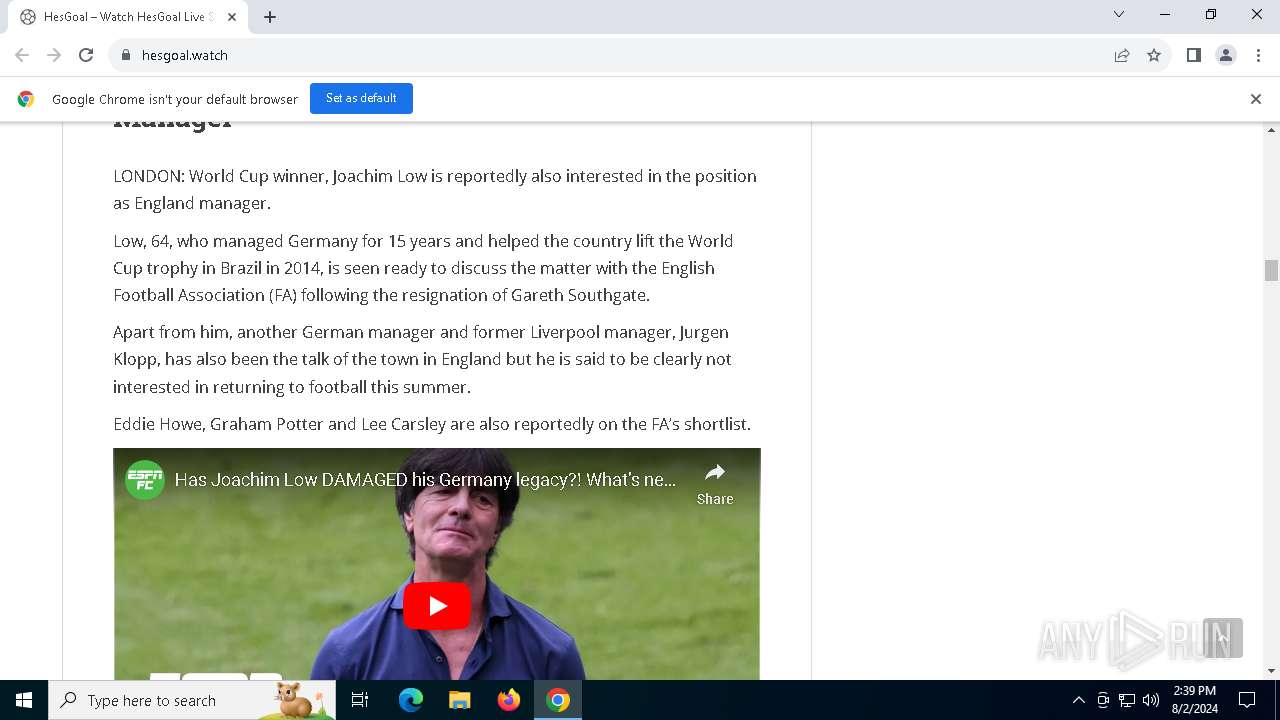Share this page icon in address bar
This screenshot has width=1280, height=720.
tap(1122, 55)
